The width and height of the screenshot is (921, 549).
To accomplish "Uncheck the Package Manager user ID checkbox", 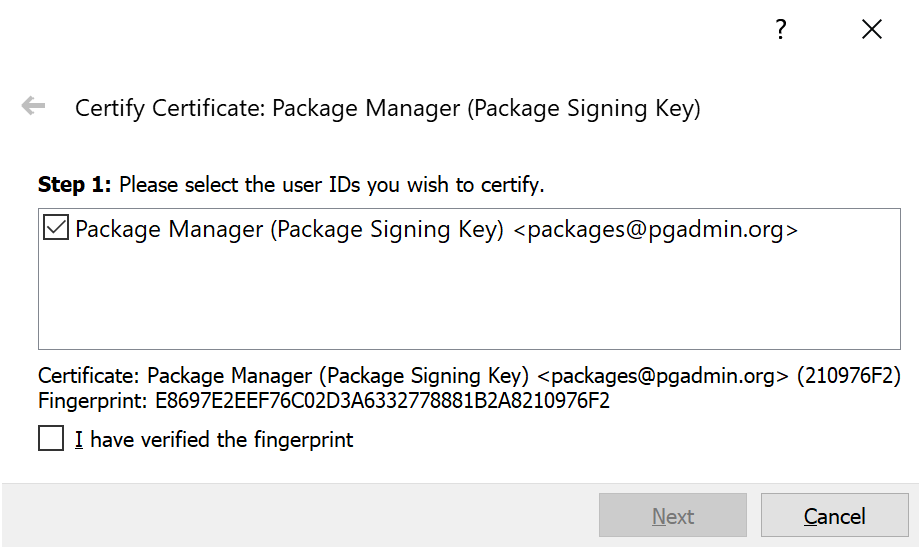I will click(x=55, y=229).
